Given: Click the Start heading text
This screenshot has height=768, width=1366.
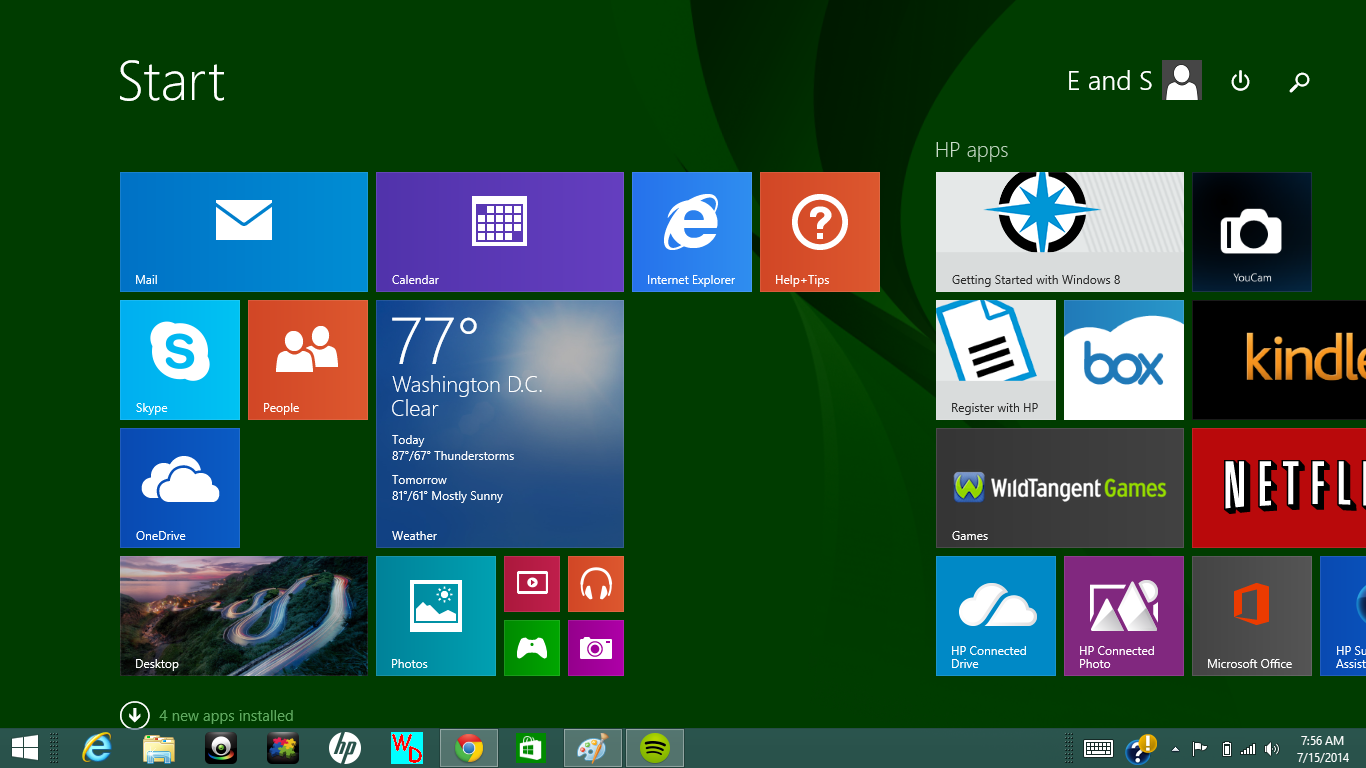Looking at the screenshot, I should [x=172, y=81].
